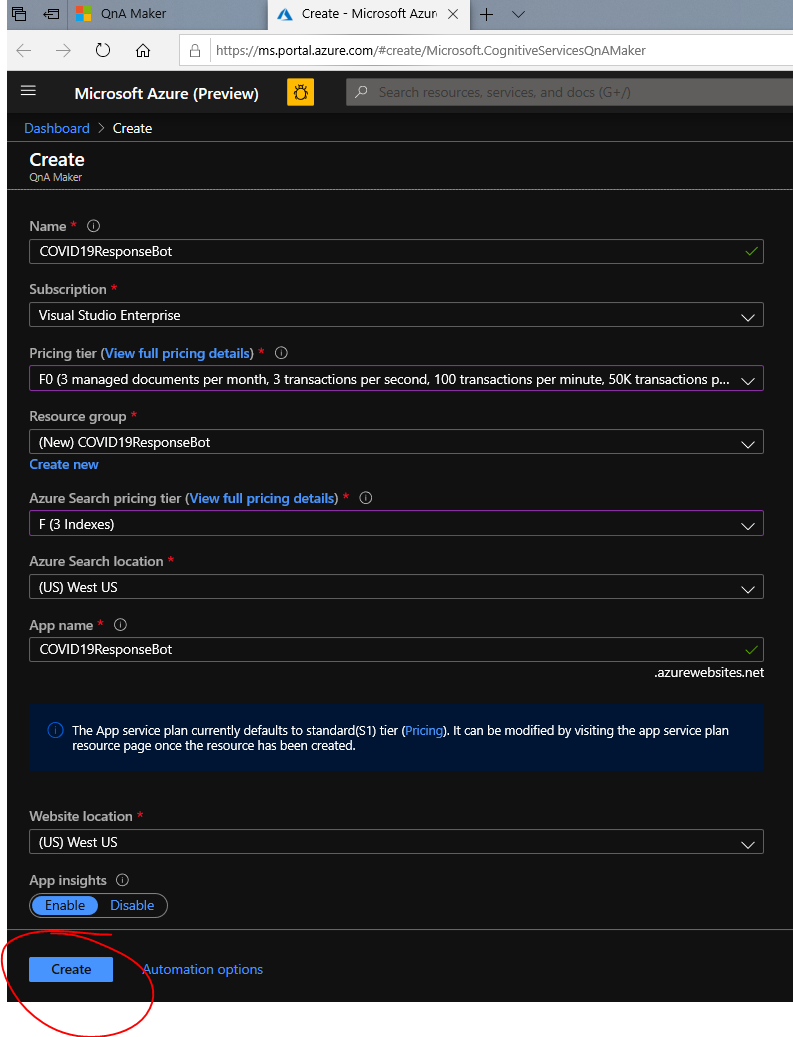This screenshot has height=1037, width=793.
Task: Click the Azure search resources box
Action: tap(569, 92)
